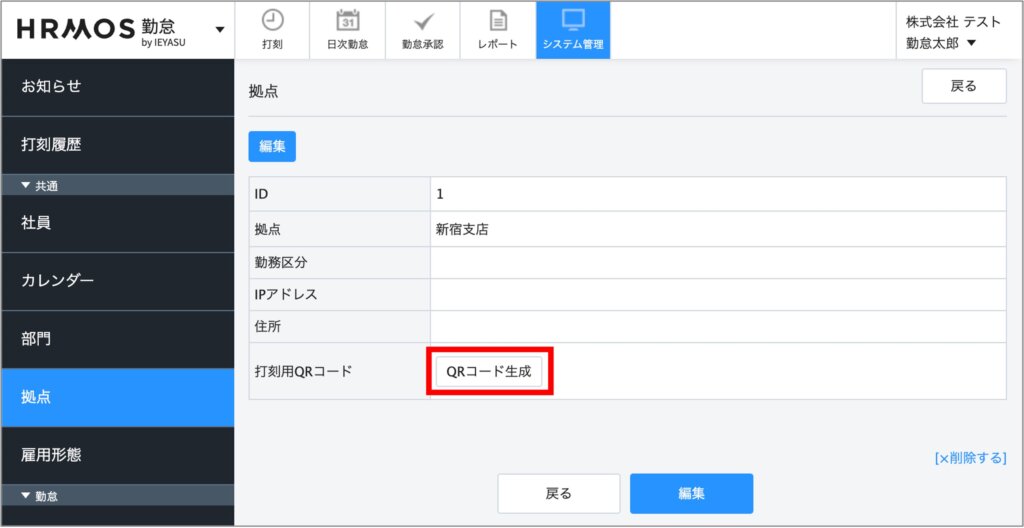The width and height of the screenshot is (1024, 528).
Task: Open the 打刻 clock icon tab
Action: pyautogui.click(x=272, y=30)
